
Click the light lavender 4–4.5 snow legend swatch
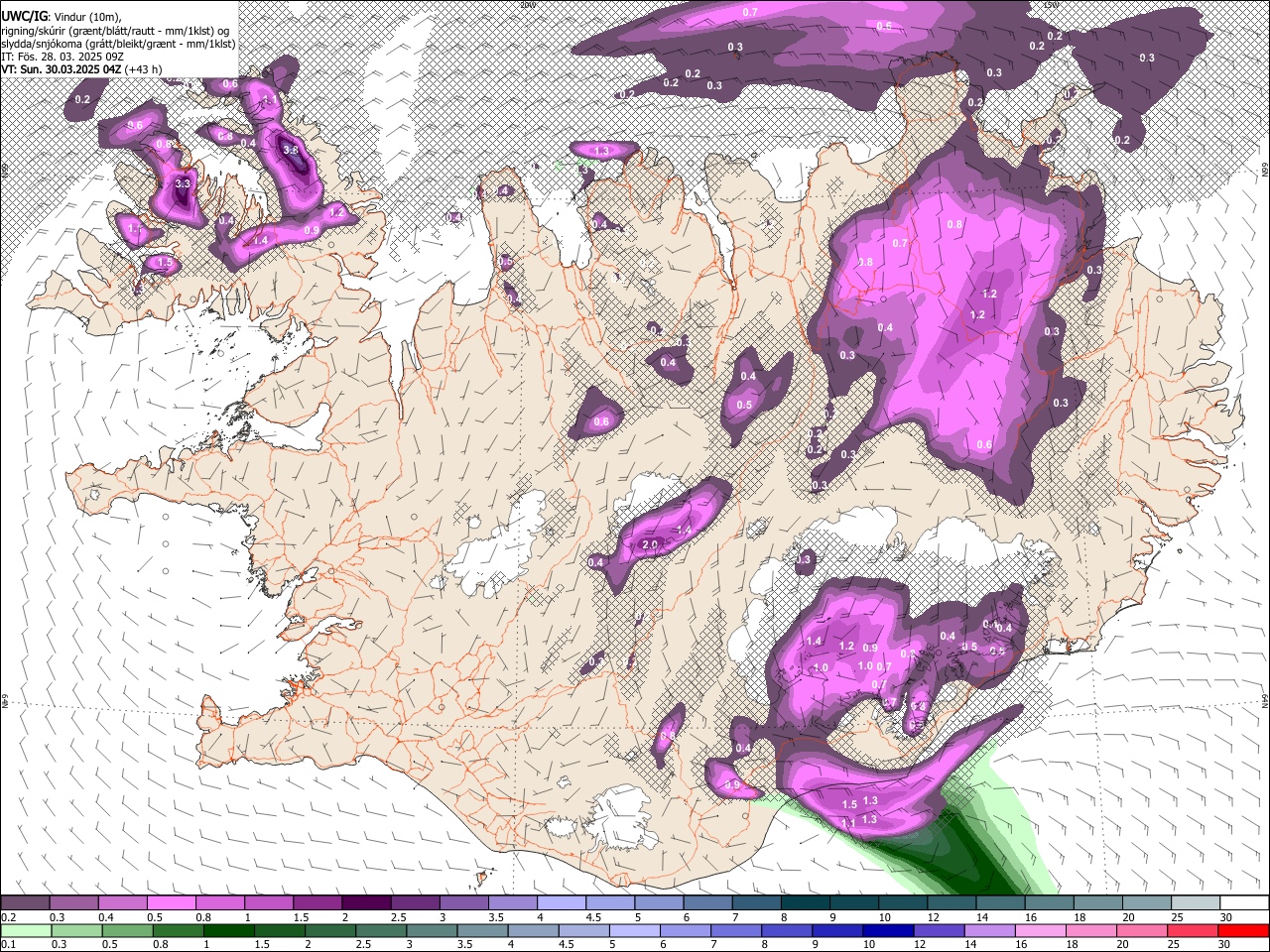tap(560, 903)
